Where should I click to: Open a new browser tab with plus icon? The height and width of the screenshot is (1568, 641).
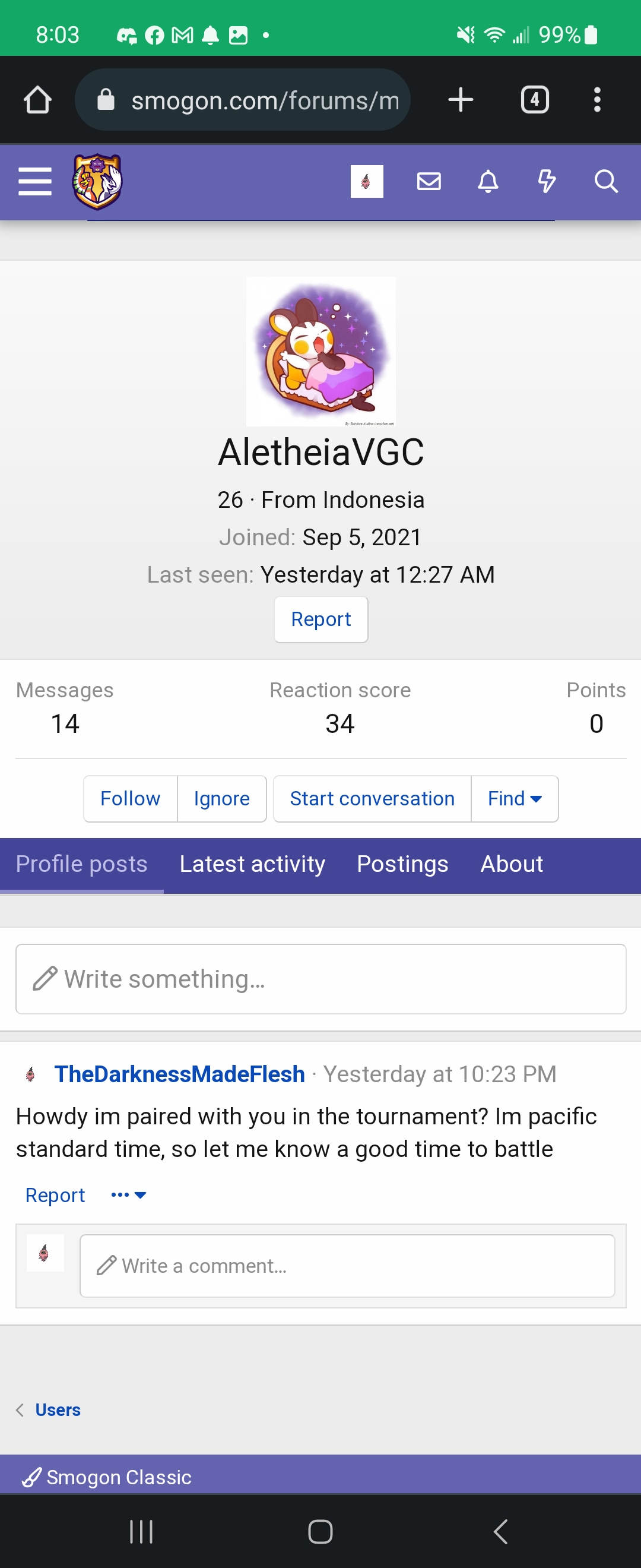click(461, 100)
